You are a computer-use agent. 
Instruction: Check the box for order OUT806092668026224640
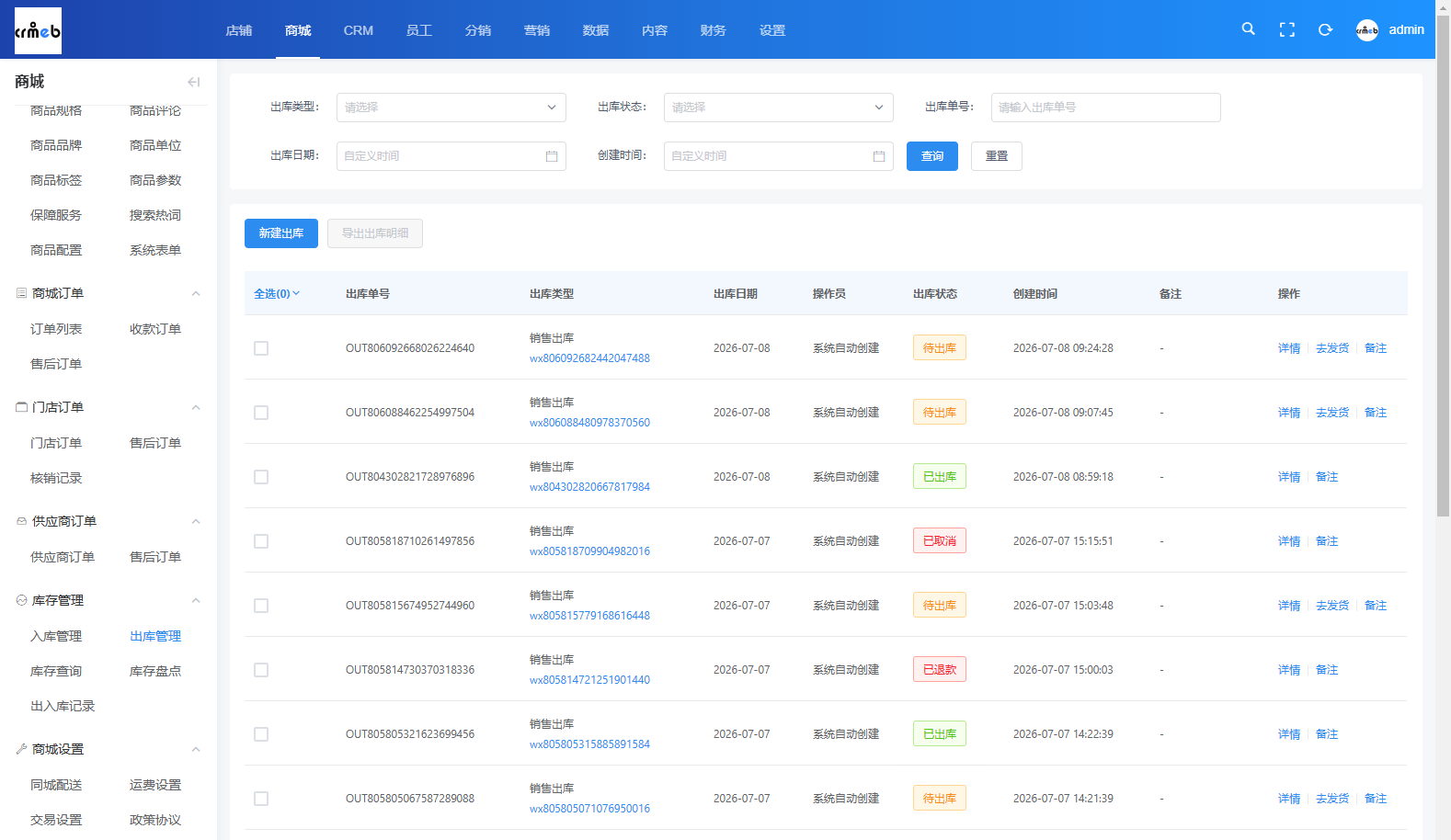point(261,348)
